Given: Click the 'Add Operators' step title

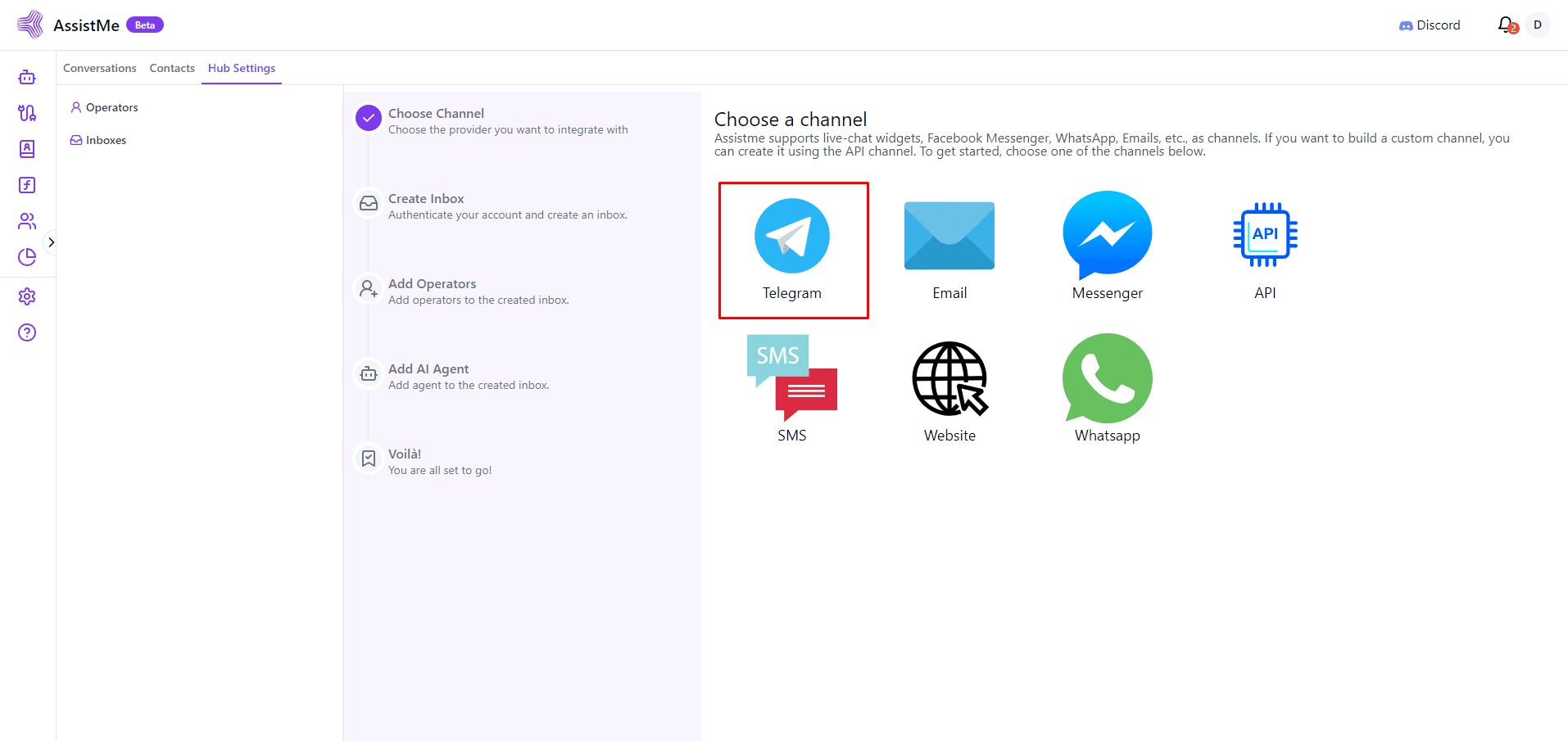Looking at the screenshot, I should coord(432,284).
